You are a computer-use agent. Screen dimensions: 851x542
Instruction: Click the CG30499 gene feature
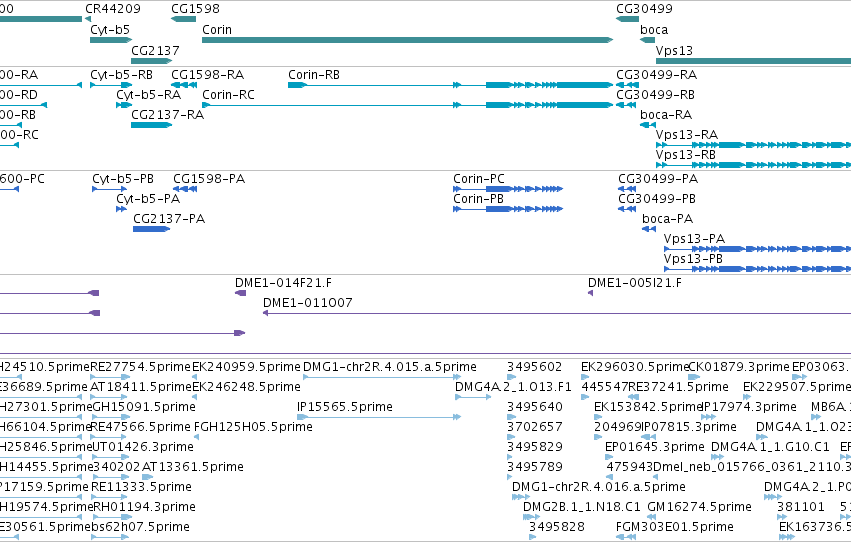[x=627, y=20]
